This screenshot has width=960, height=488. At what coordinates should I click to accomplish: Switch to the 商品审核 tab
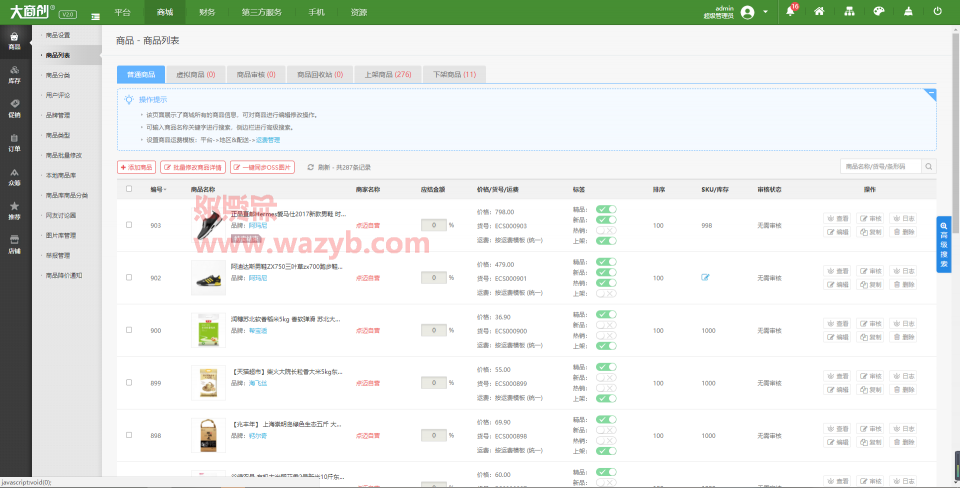click(x=256, y=74)
